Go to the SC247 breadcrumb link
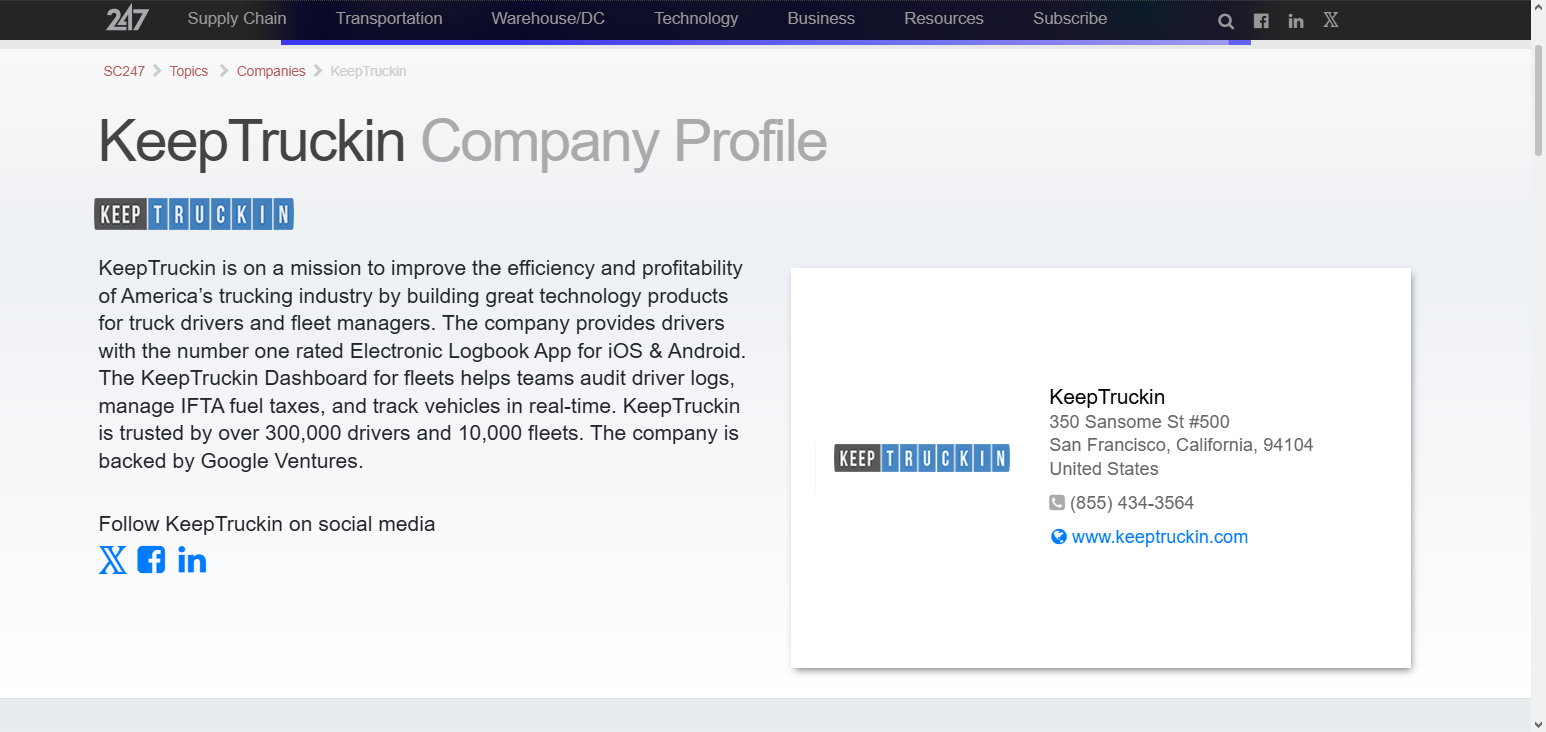The height and width of the screenshot is (732, 1546). click(124, 71)
